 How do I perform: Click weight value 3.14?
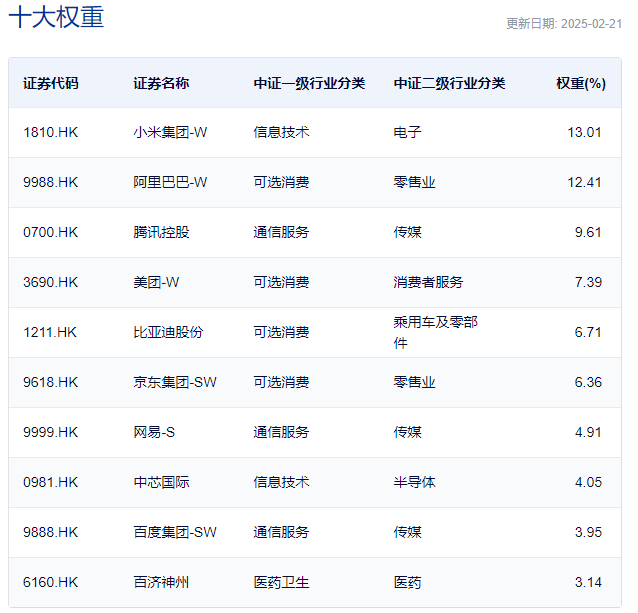[588, 582]
